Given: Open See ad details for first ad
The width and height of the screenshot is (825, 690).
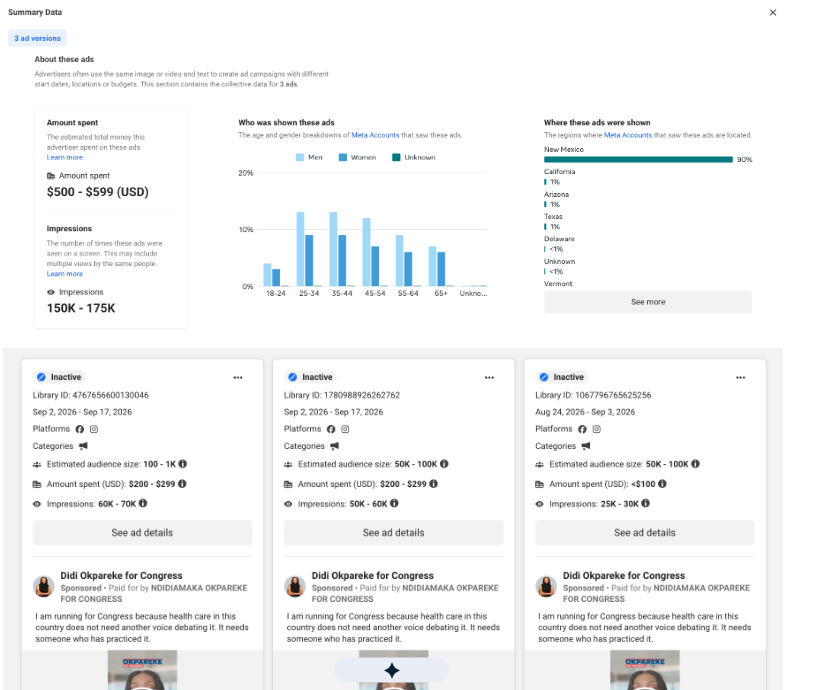Looking at the screenshot, I should 142,533.
